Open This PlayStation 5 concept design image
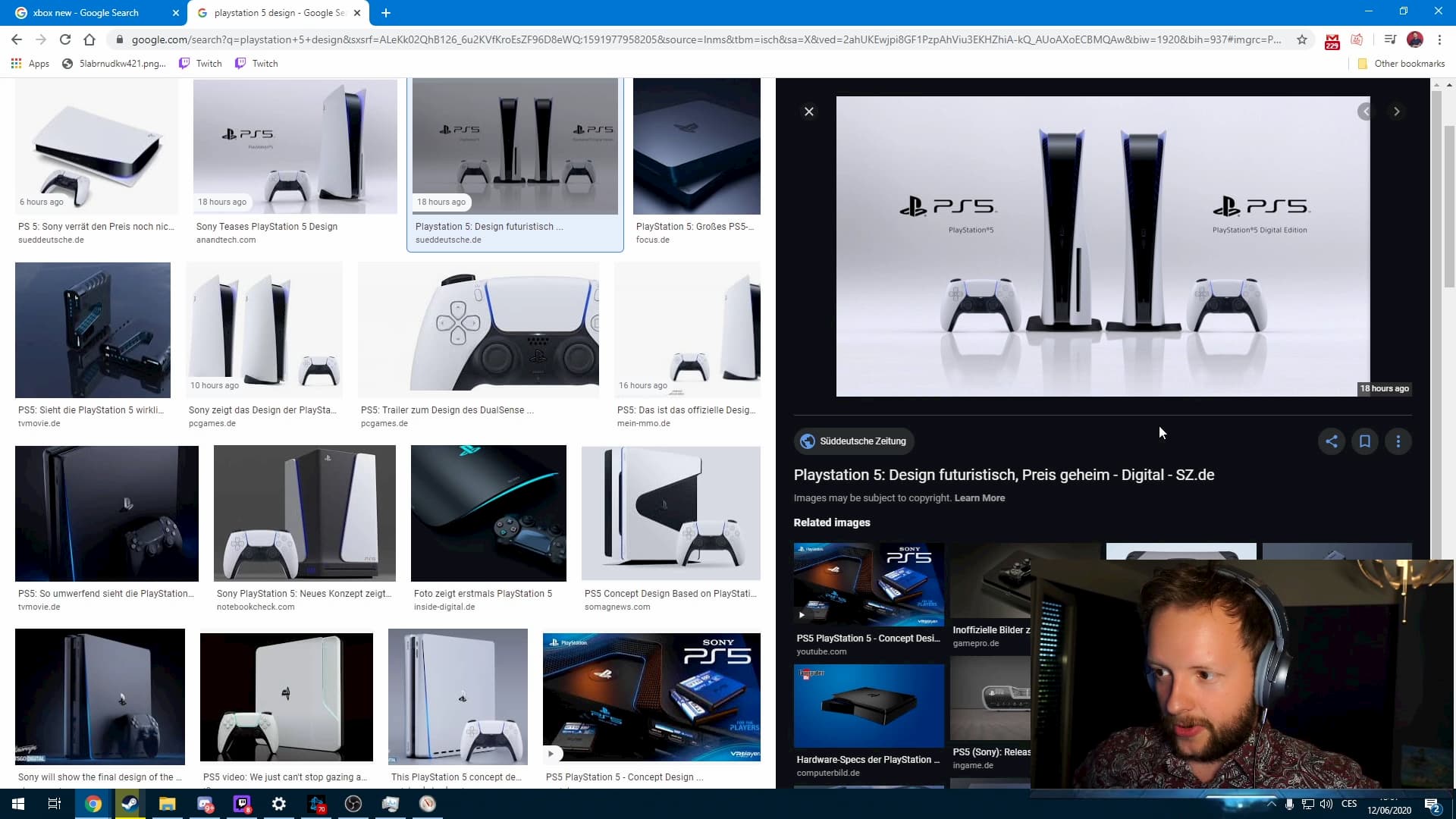Viewport: 1456px width, 819px height. coord(458,697)
